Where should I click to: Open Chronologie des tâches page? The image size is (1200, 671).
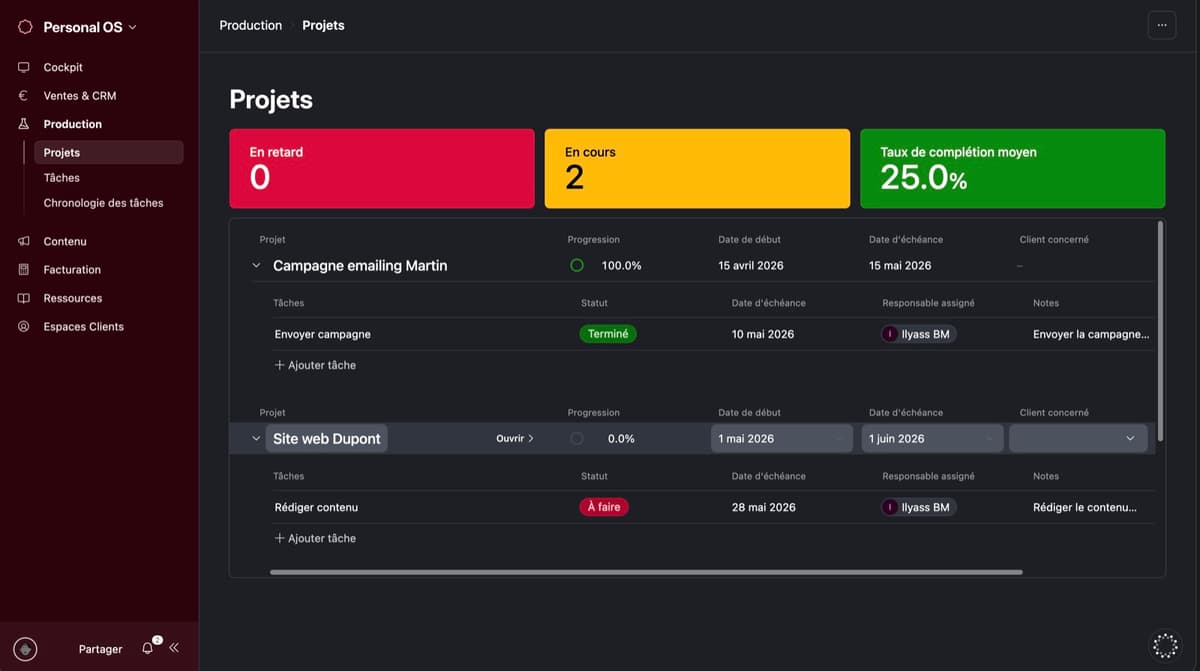click(x=104, y=203)
